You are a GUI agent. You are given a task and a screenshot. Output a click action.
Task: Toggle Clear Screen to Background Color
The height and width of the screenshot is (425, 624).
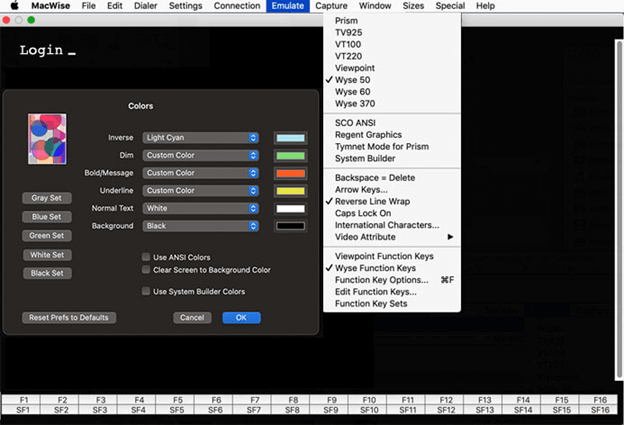point(146,270)
